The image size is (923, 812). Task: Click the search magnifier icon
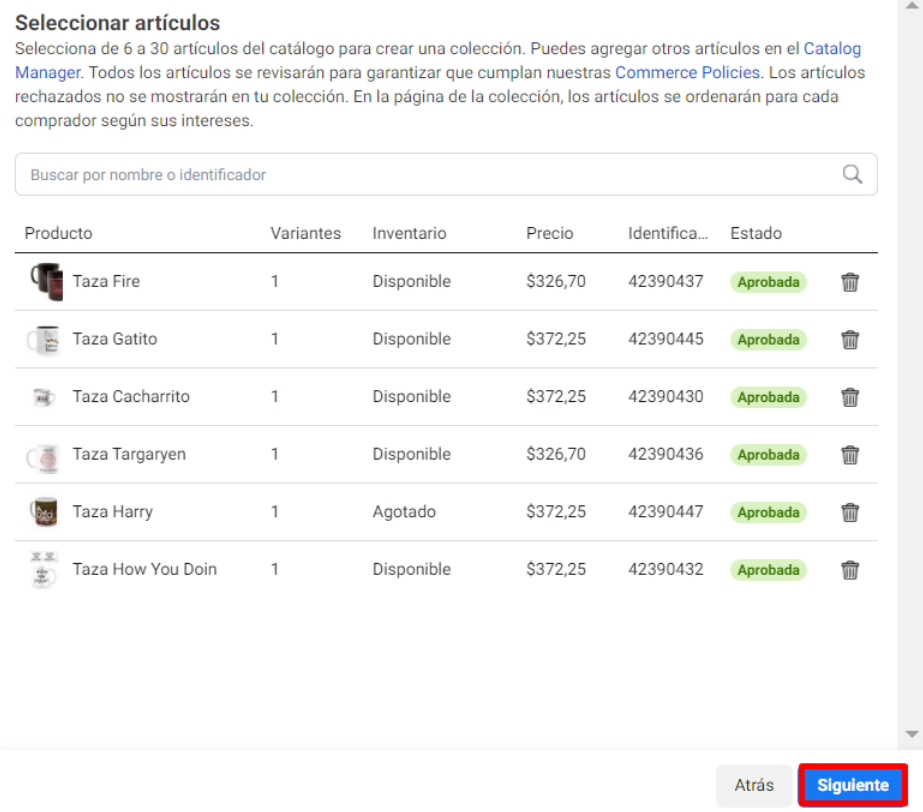(852, 174)
